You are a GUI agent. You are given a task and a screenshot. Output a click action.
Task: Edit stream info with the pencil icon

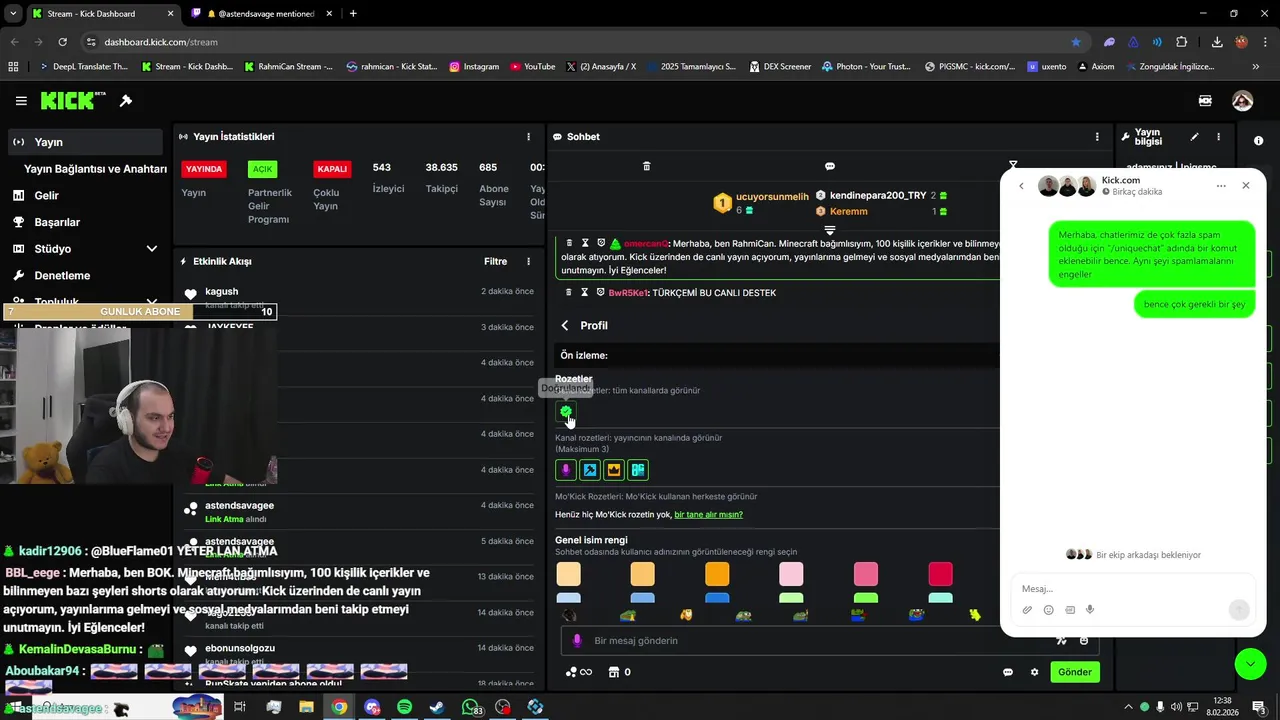click(x=1194, y=137)
